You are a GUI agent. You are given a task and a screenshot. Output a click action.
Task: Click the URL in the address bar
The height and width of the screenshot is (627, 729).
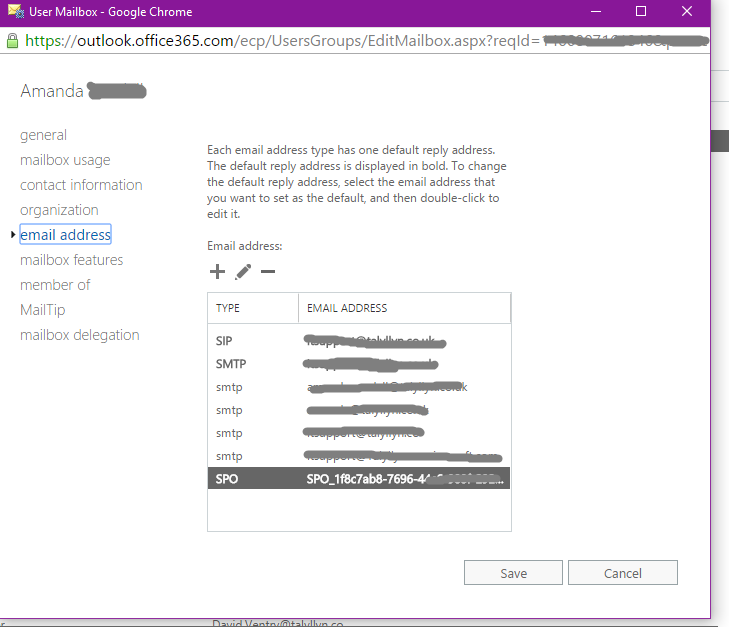(x=366, y=41)
